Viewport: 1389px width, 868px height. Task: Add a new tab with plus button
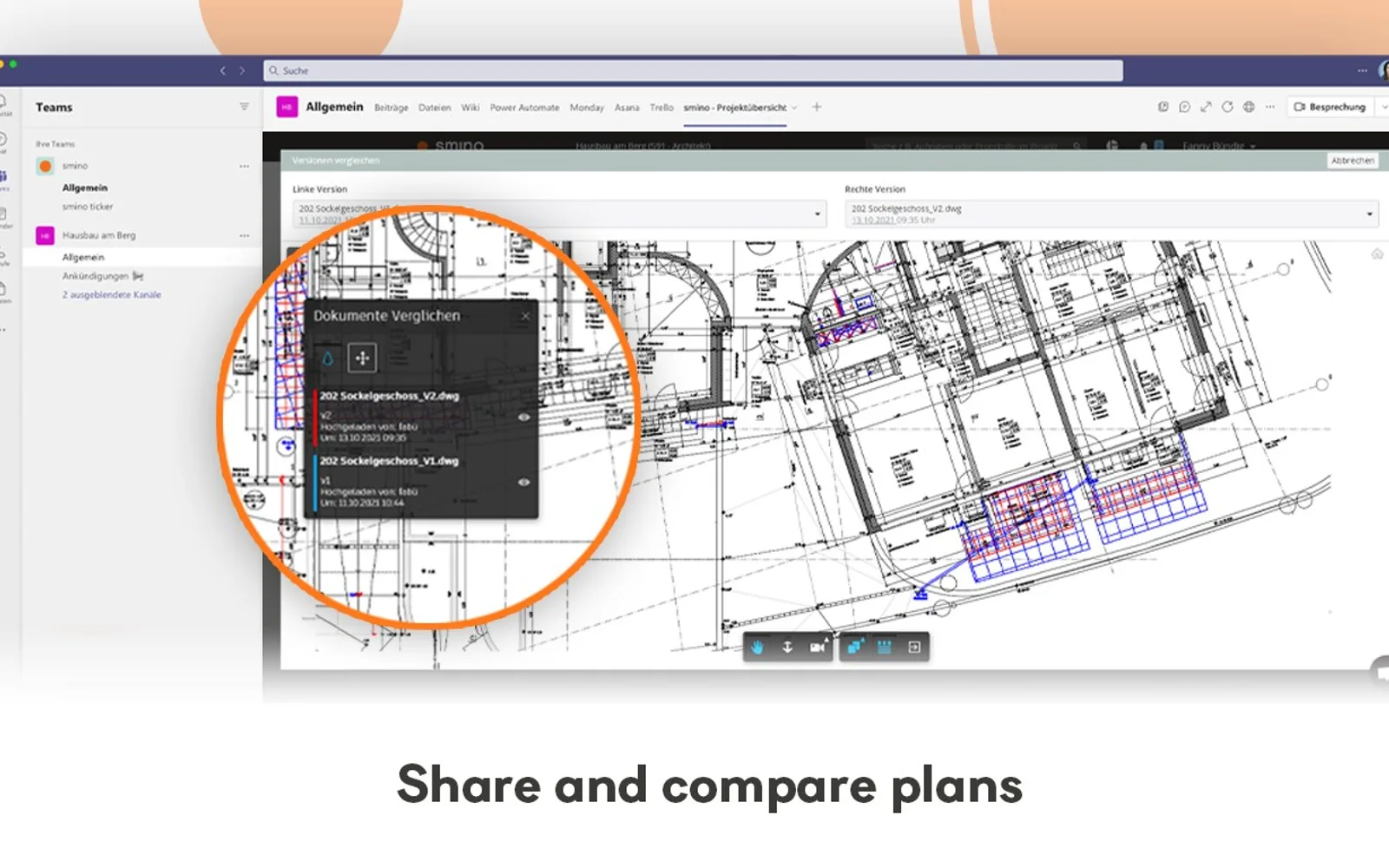(816, 107)
